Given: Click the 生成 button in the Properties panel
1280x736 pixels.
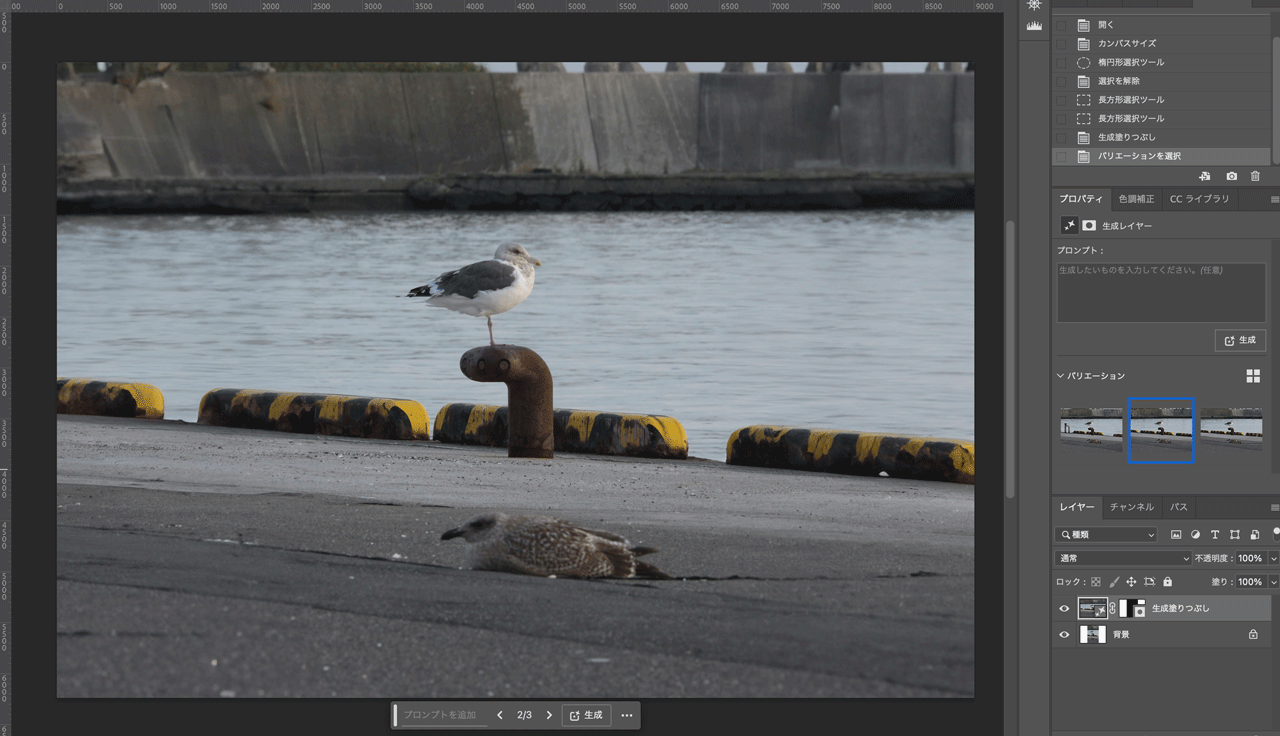Looking at the screenshot, I should pos(1240,340).
